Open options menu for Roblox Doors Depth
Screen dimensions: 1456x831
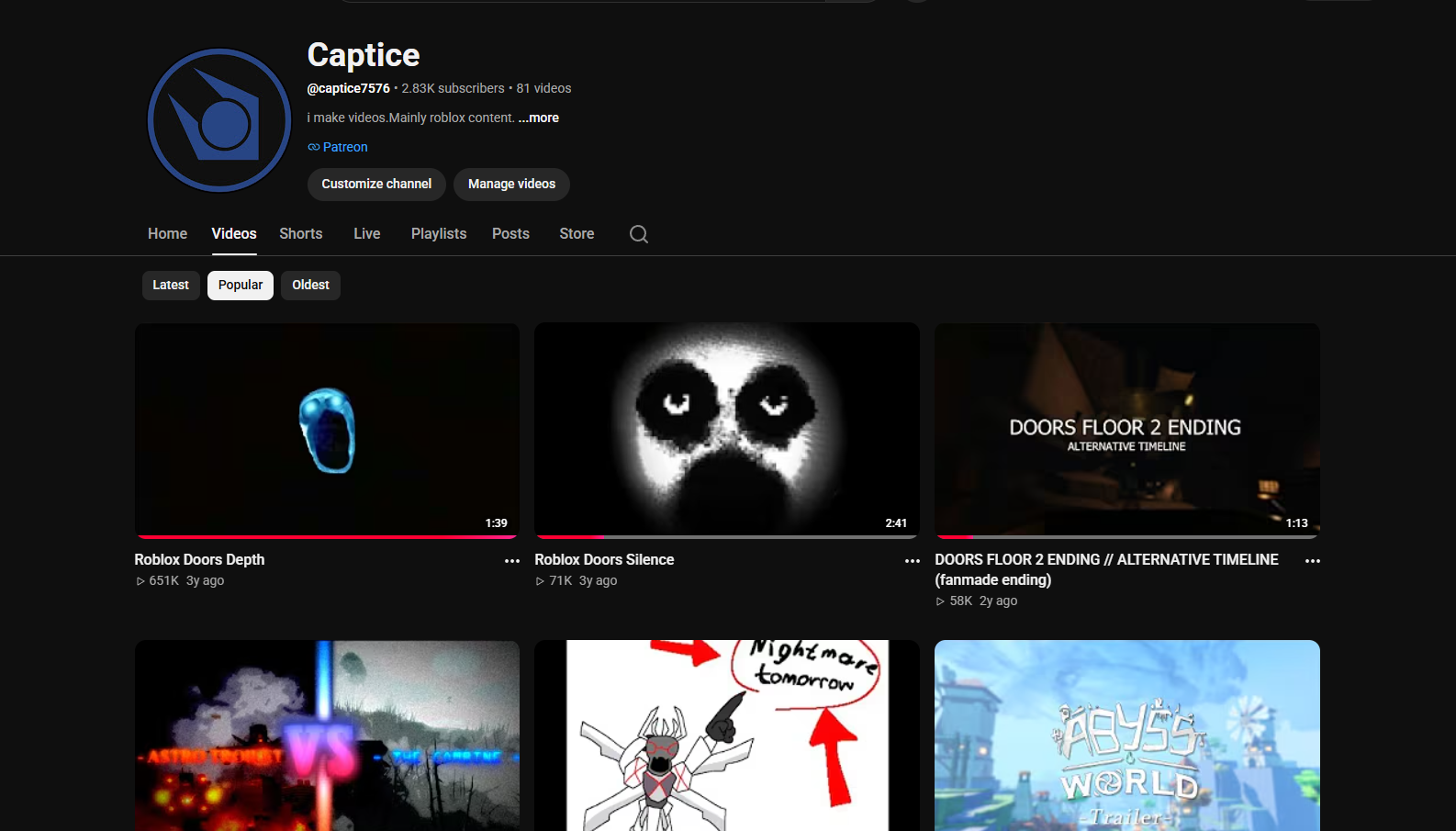click(x=512, y=561)
